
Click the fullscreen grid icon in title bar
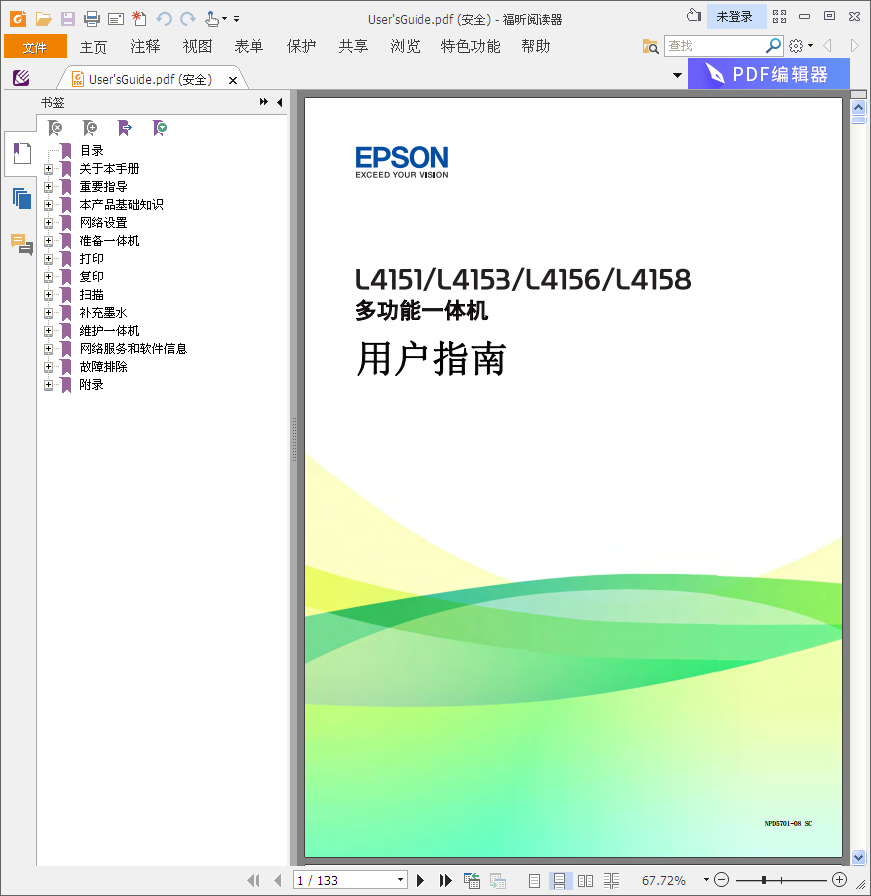780,17
